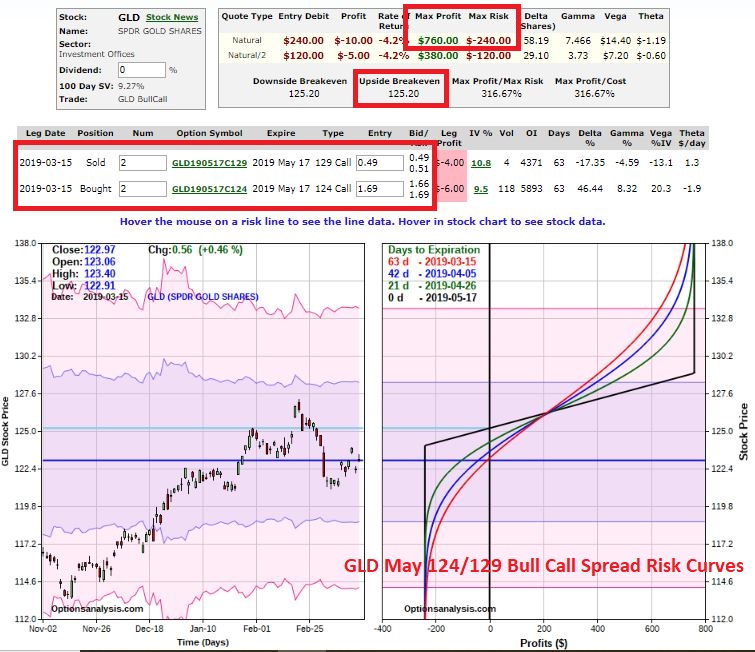Click the Option Symbol column header
The height and width of the screenshot is (652, 755).
[209, 133]
